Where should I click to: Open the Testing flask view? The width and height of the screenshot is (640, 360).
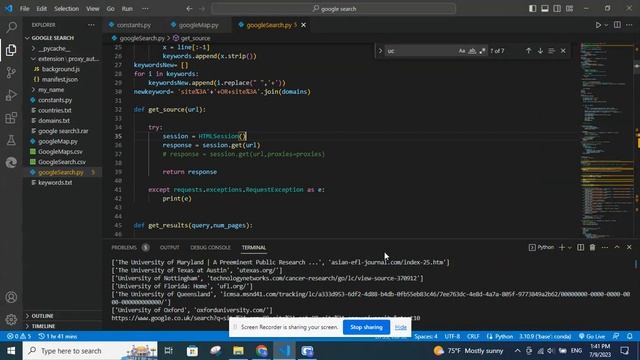pyautogui.click(x=11, y=140)
